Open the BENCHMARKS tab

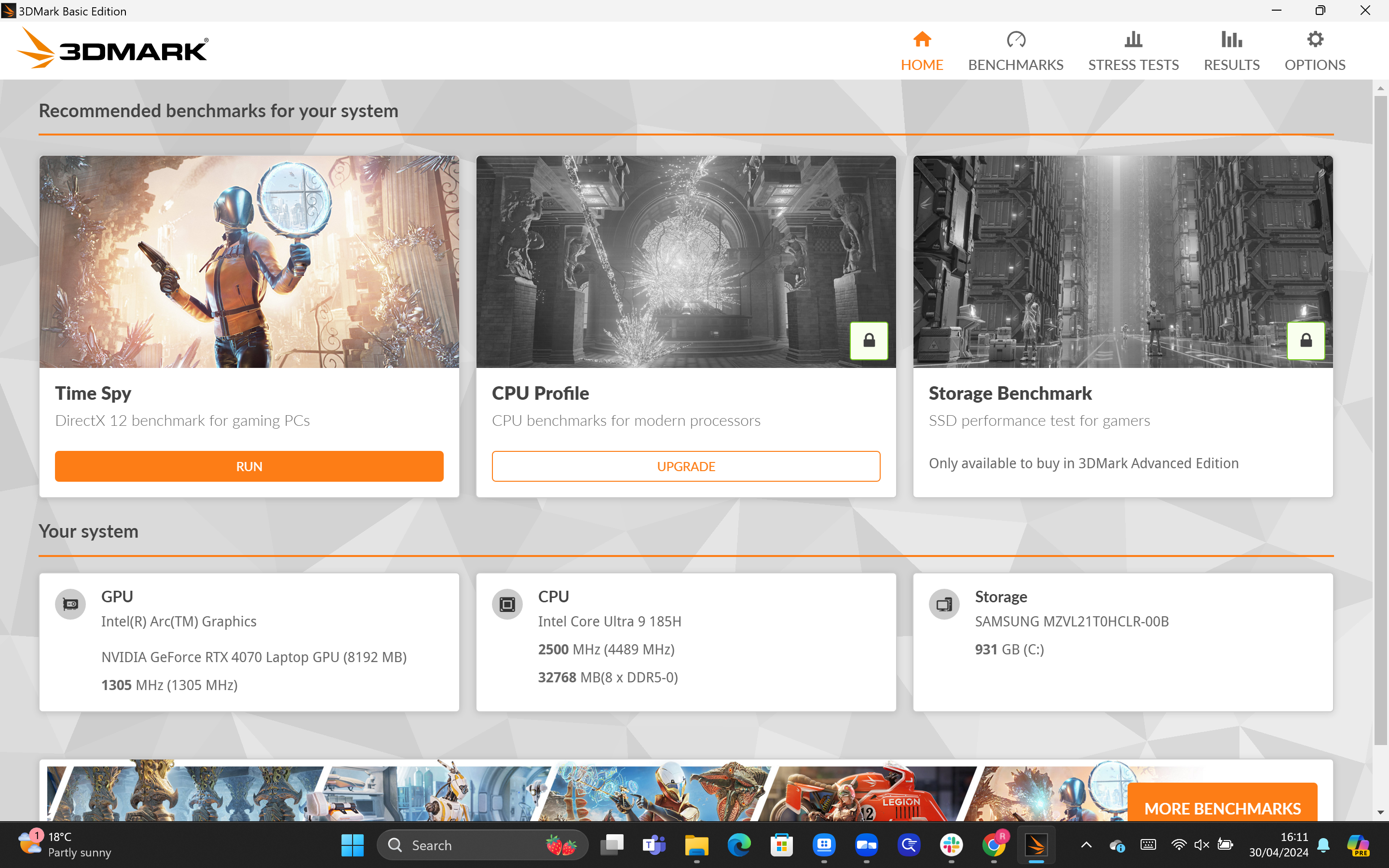[1015, 51]
